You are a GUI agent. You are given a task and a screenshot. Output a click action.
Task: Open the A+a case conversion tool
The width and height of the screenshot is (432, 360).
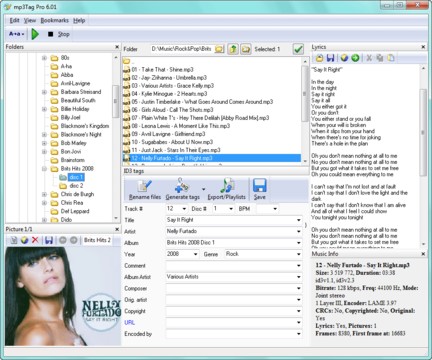pos(16,34)
